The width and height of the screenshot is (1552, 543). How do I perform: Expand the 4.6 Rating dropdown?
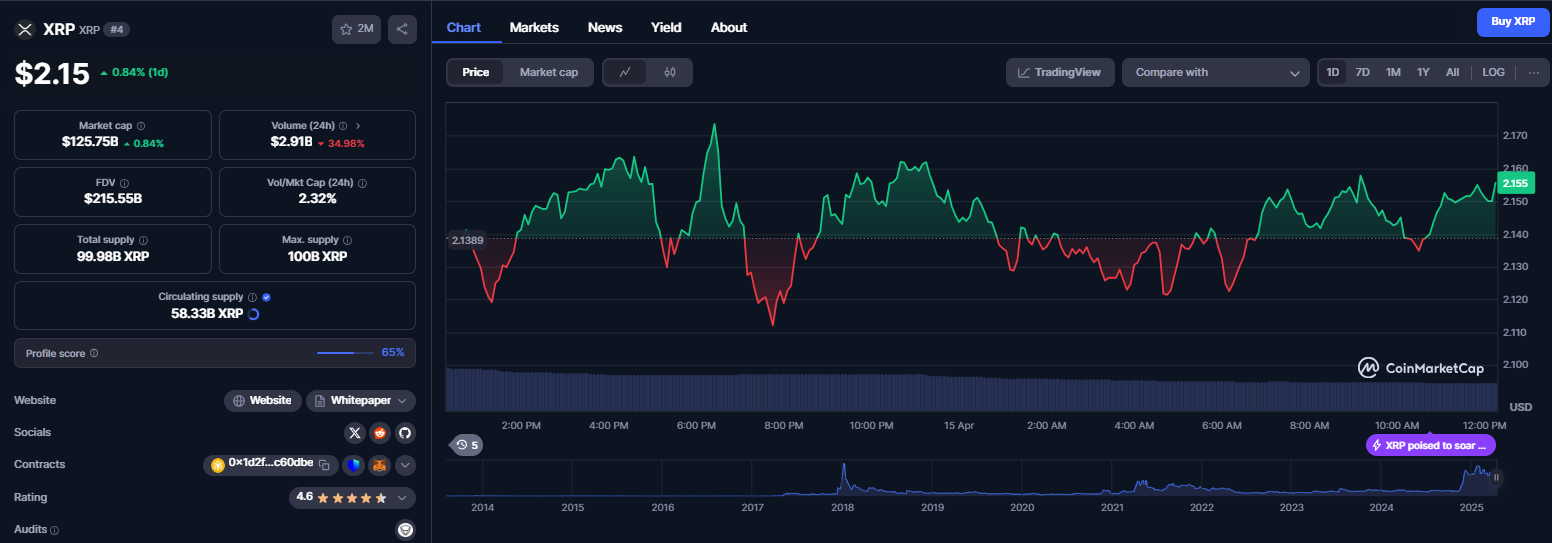click(353, 497)
